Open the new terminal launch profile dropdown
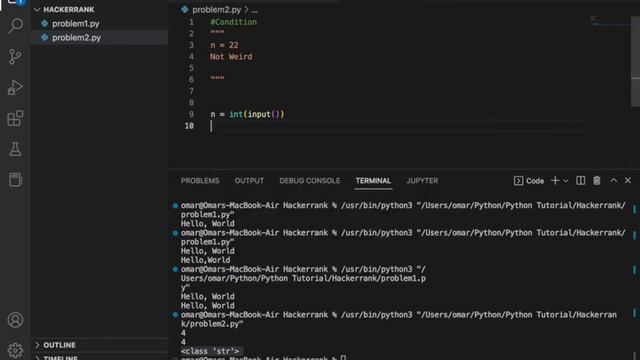Screen dimensions: 640x360 click(566, 181)
